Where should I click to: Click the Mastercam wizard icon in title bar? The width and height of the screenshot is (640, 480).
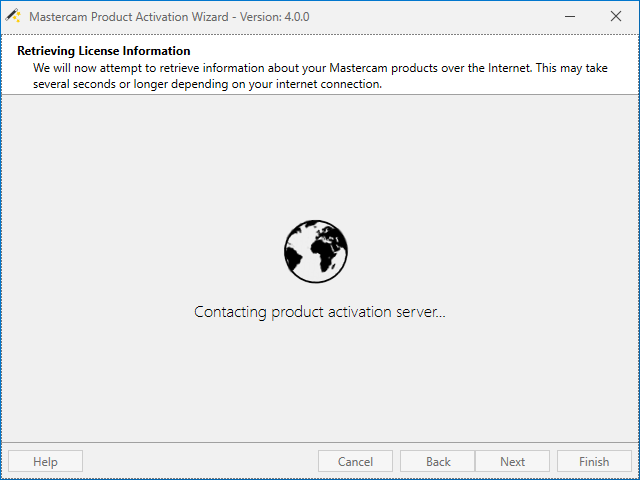14,16
